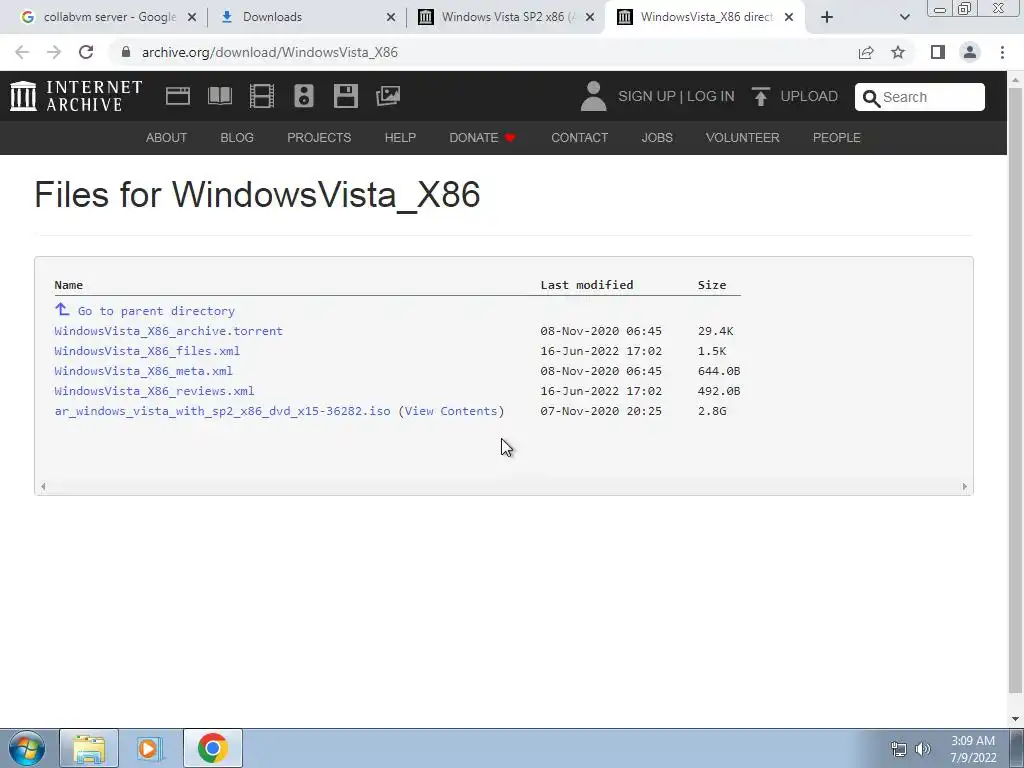This screenshot has width=1024, height=768.
Task: Download ar_windows_vista_with_sp2_x86_dvd iso file
Action: click(x=222, y=411)
